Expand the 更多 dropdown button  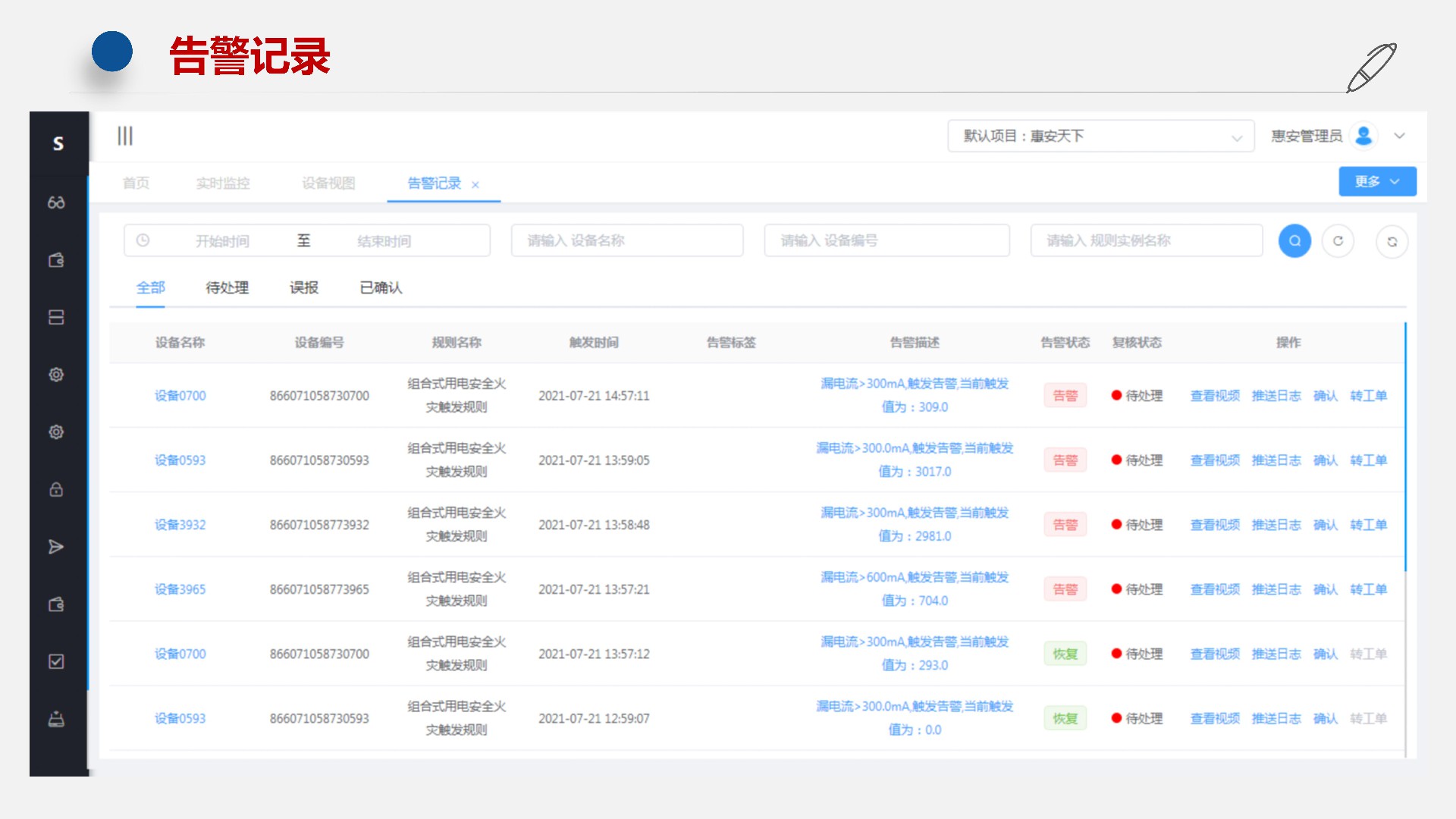click(x=1376, y=182)
